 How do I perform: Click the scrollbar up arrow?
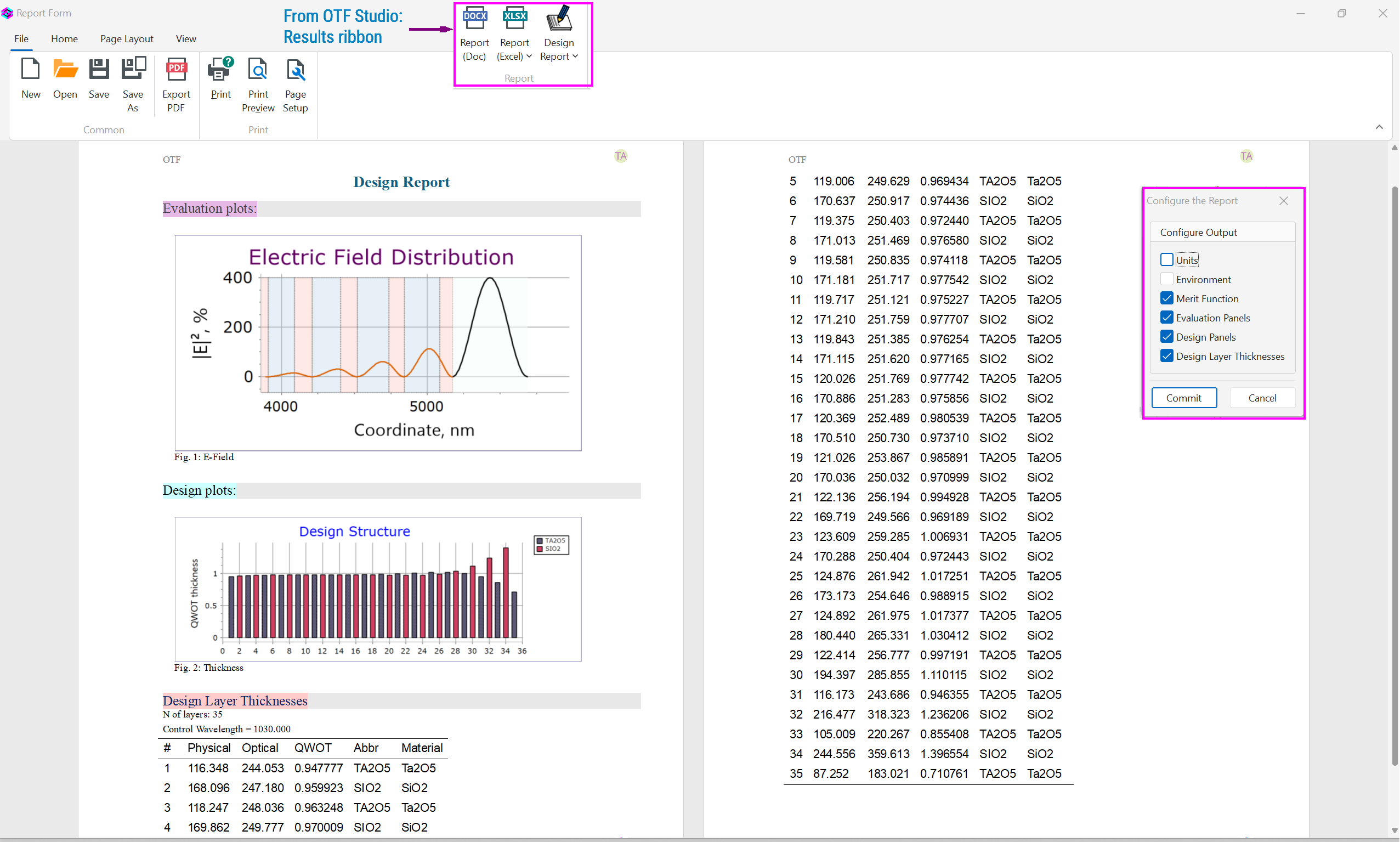click(x=1395, y=148)
